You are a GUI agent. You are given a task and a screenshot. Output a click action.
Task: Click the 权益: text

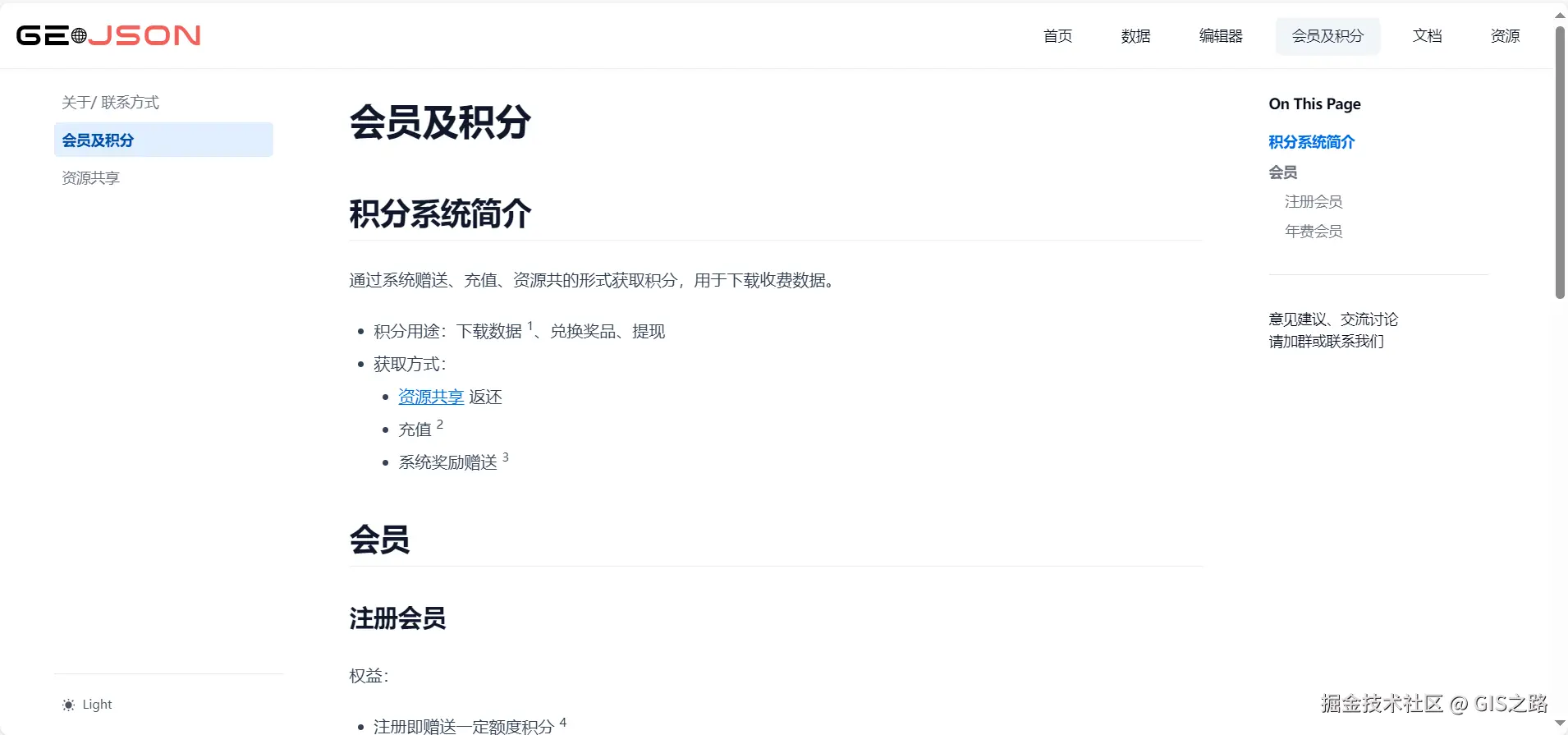click(x=369, y=676)
